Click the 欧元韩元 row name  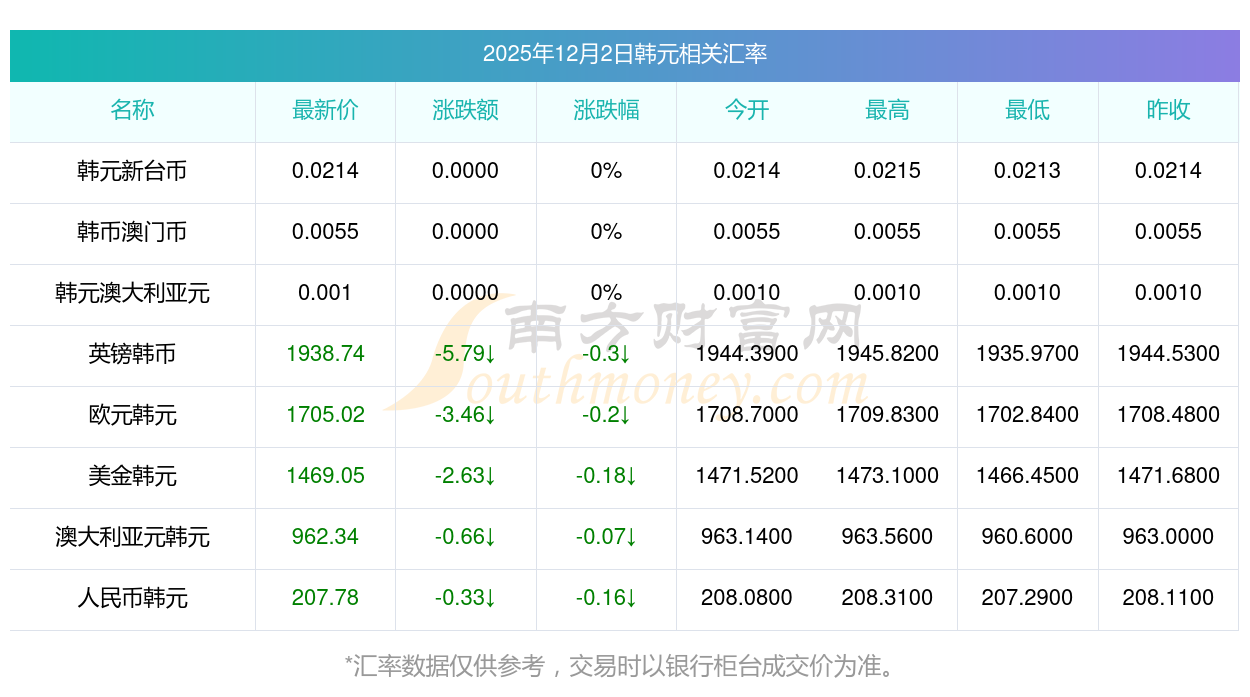[x=133, y=415]
